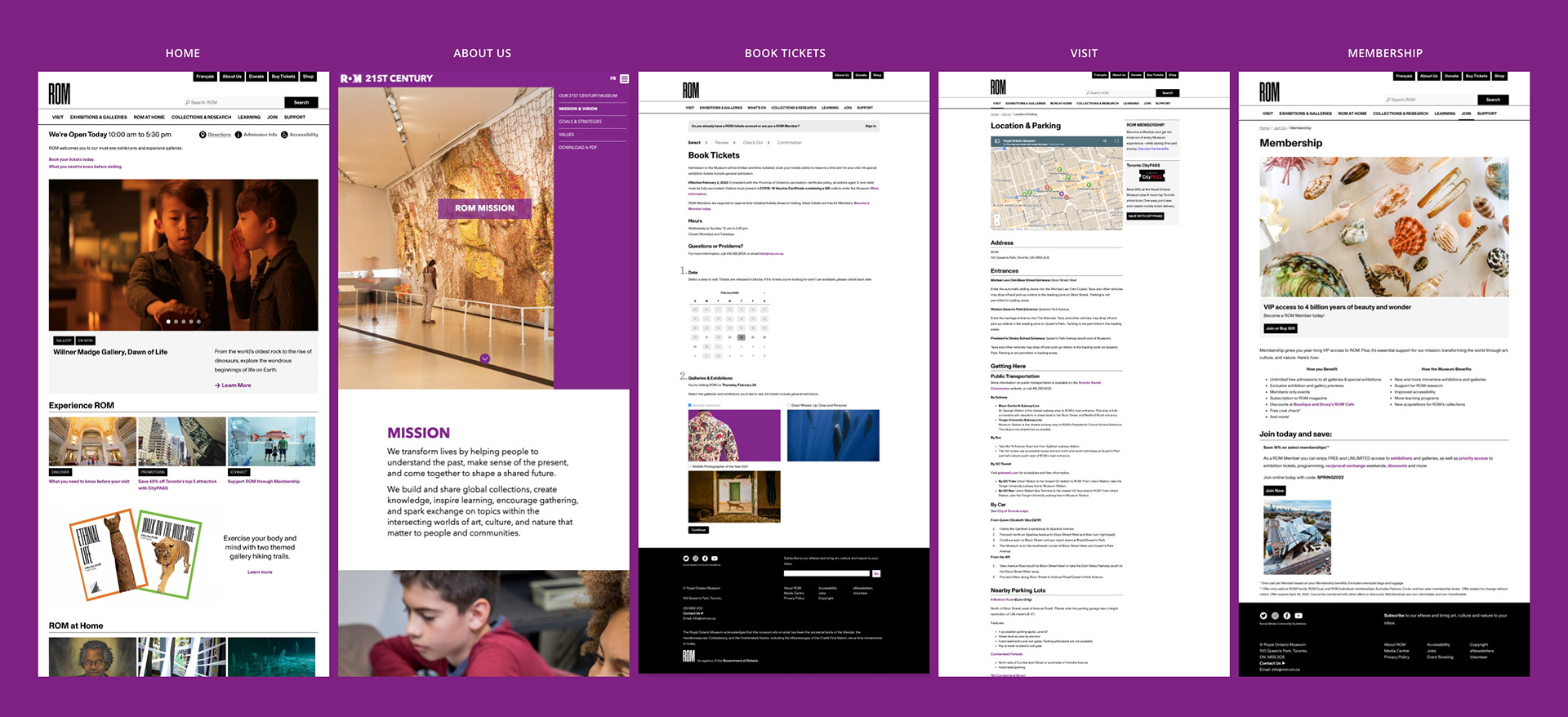Click Learn More under the Willner Madge Gallery
Viewport: 1568px width, 717px height.
(234, 385)
